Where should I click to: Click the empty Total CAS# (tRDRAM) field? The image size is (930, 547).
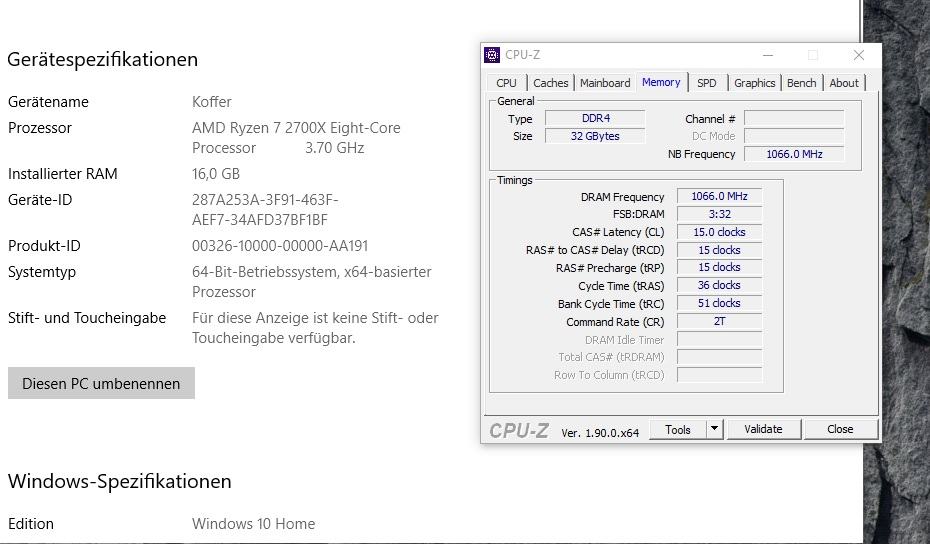[x=719, y=357]
